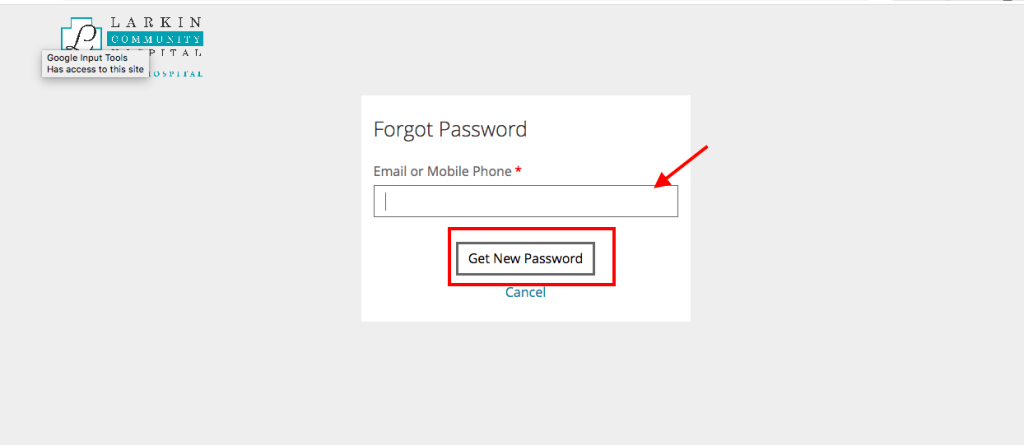Click the red arrow annotation
Viewport: 1024px width, 445px height.
(x=681, y=167)
